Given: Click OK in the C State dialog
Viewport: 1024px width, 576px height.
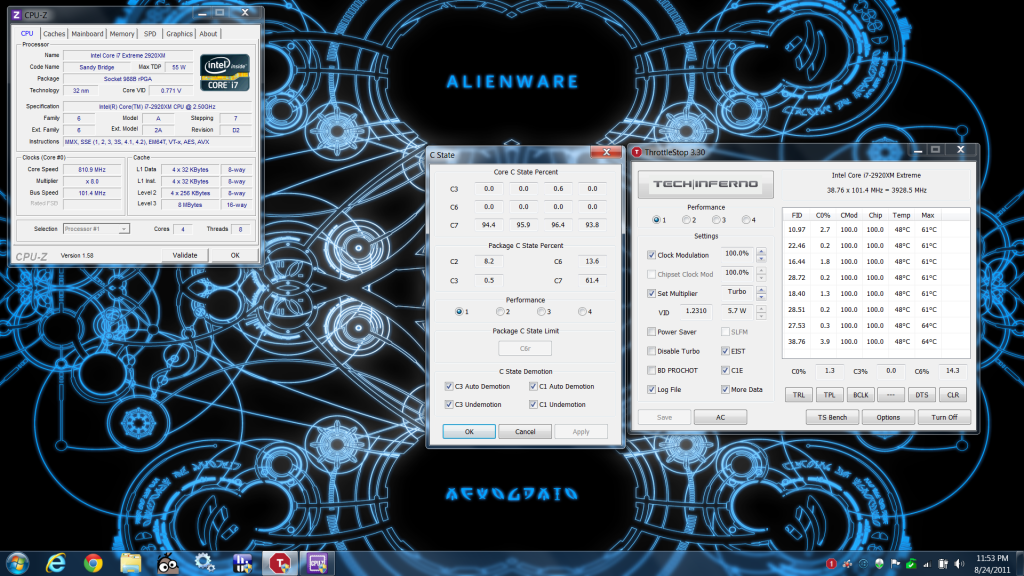Looking at the screenshot, I should pos(469,432).
